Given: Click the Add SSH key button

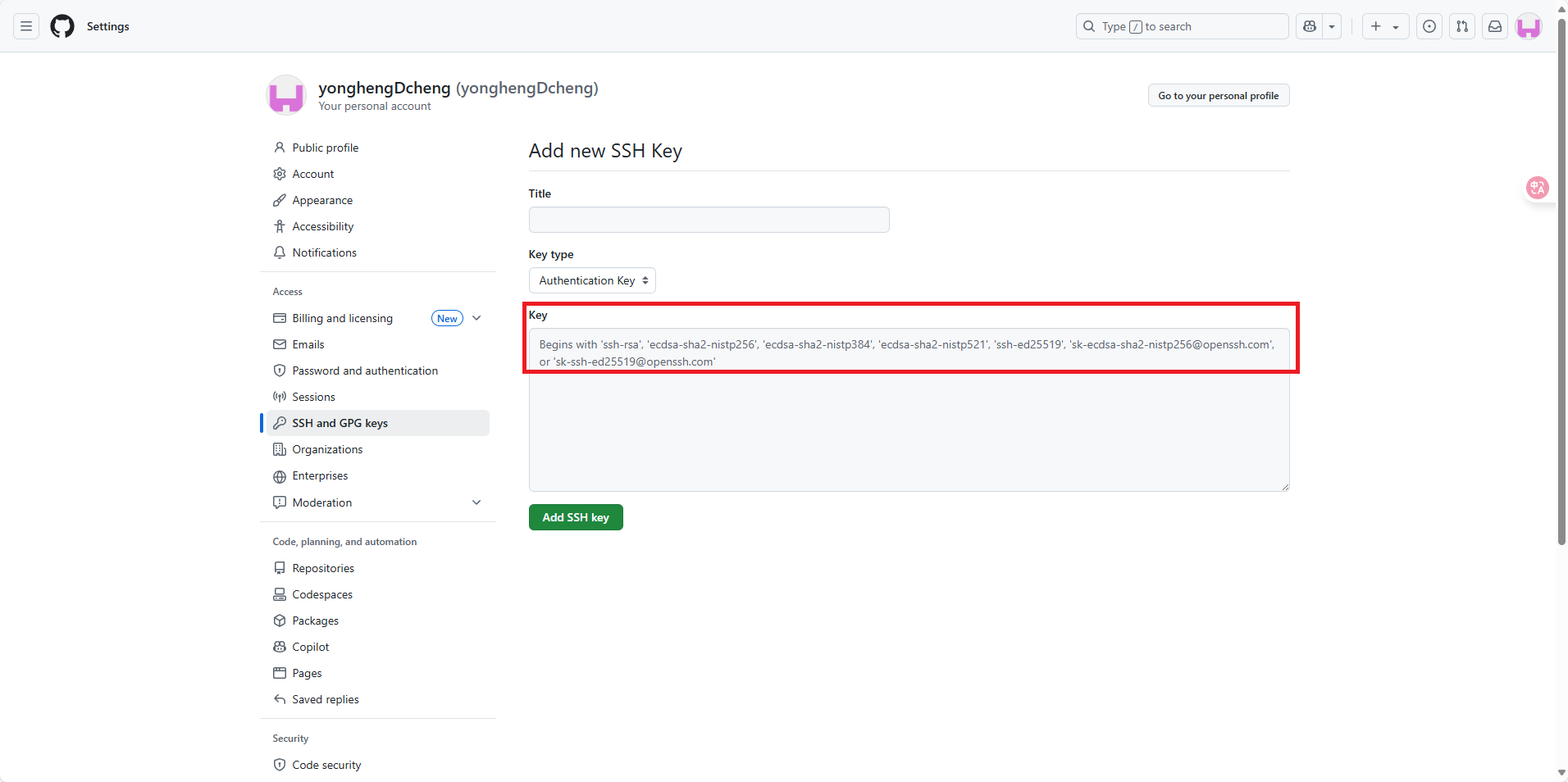Looking at the screenshot, I should point(576,517).
